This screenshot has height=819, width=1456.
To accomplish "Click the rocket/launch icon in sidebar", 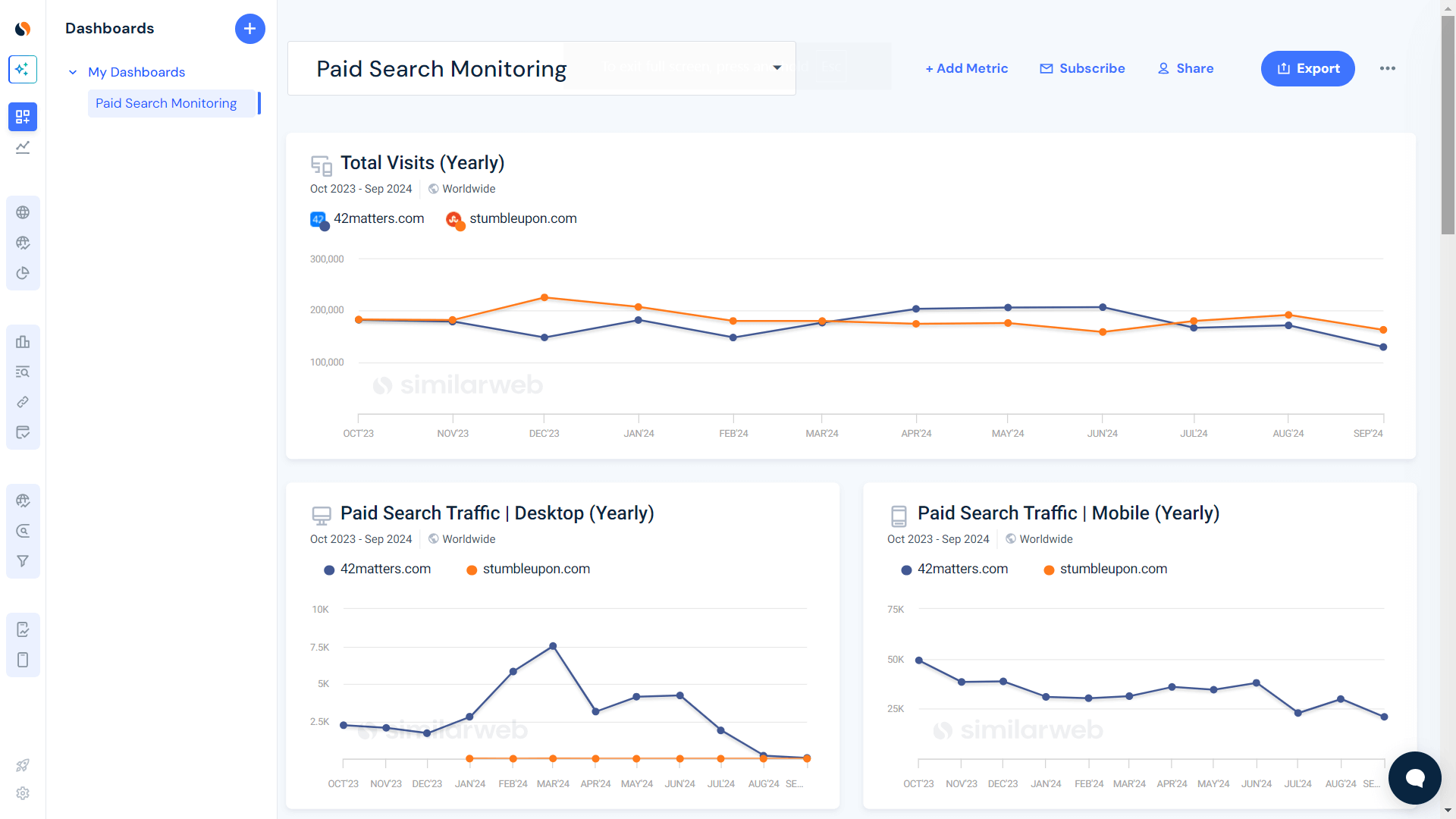I will click(x=22, y=765).
